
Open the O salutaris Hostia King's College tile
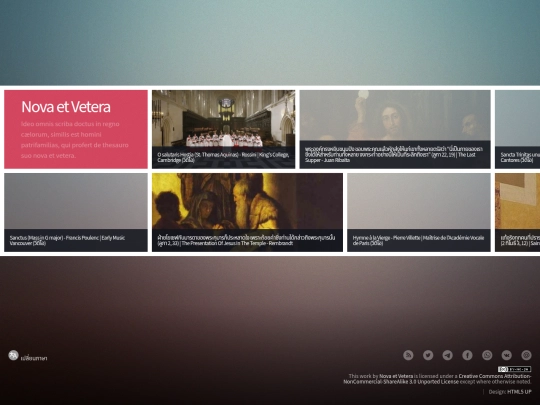point(224,129)
